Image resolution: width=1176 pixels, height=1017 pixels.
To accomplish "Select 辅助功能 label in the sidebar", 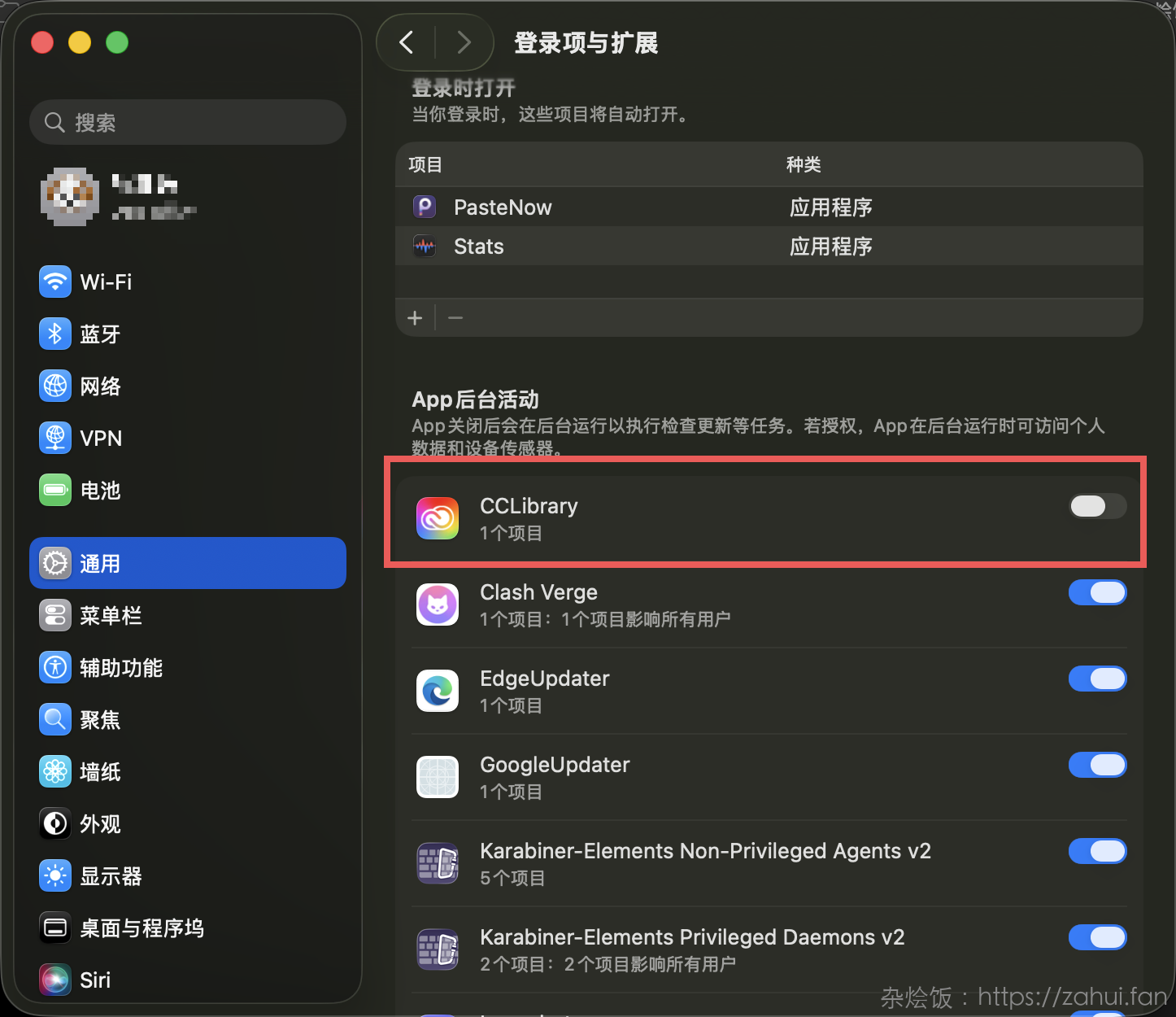I will pos(121,667).
